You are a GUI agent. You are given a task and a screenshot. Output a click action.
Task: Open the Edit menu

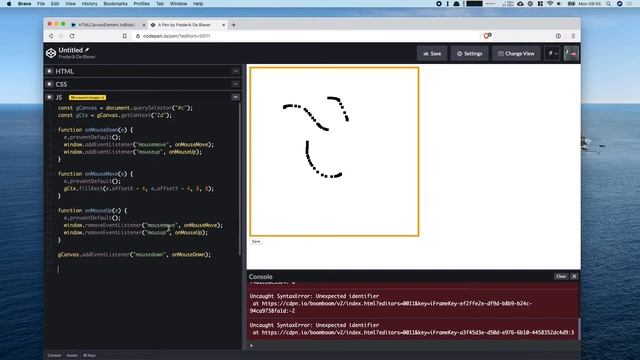pos(55,4)
